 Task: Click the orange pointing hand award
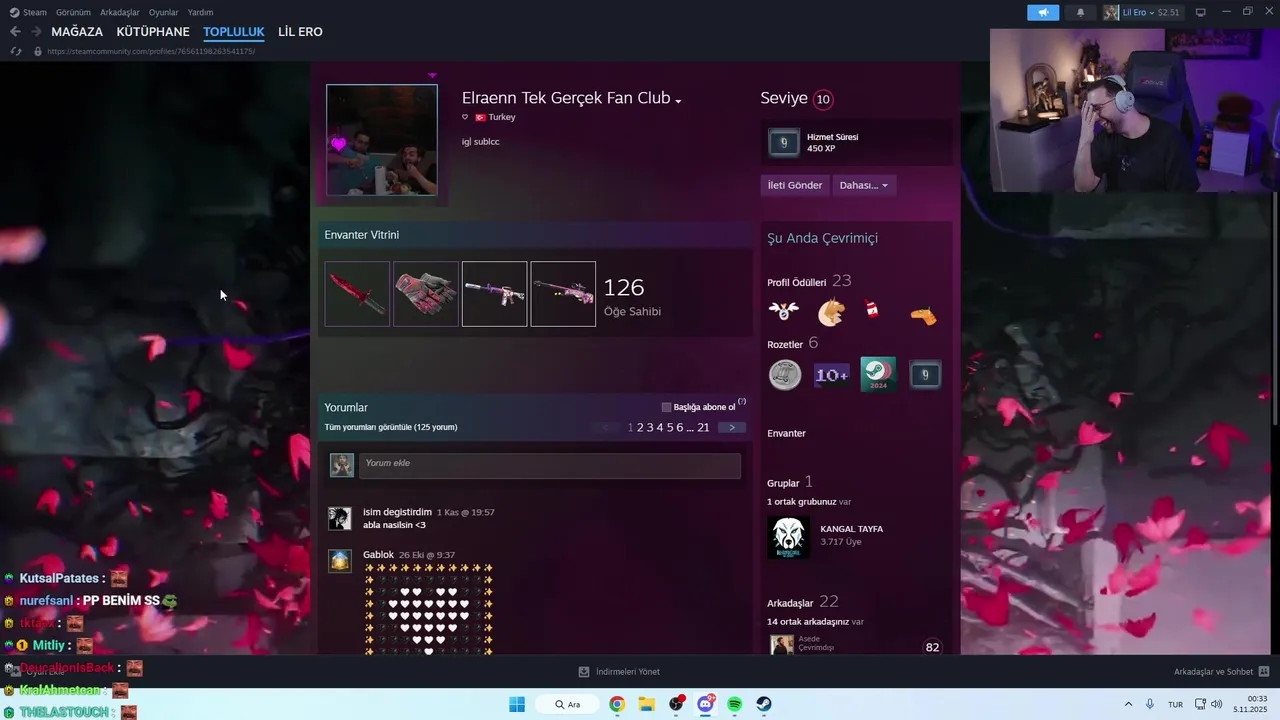923,315
